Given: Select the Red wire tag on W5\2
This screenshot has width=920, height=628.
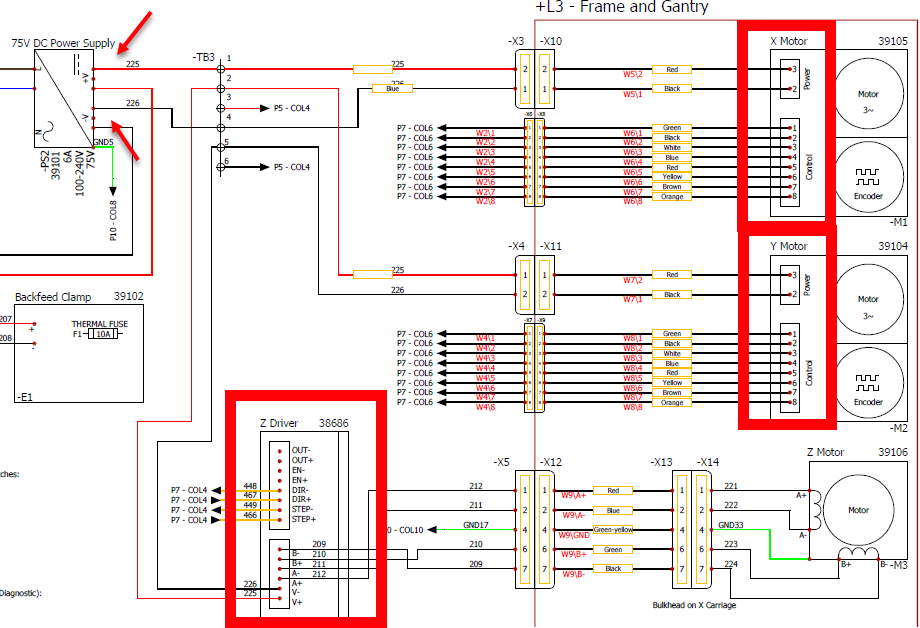Looking at the screenshot, I should [672, 70].
